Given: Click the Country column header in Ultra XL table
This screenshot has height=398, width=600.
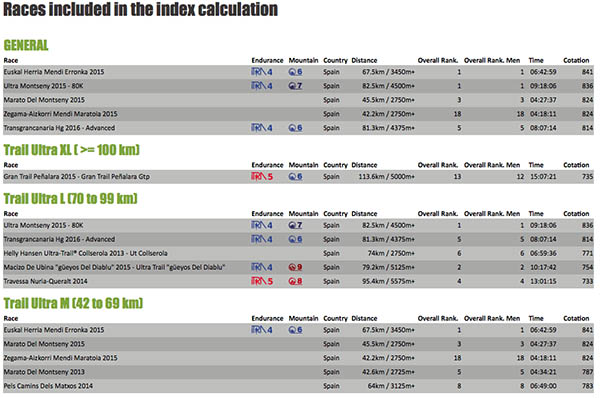Looking at the screenshot, I should [335, 165].
